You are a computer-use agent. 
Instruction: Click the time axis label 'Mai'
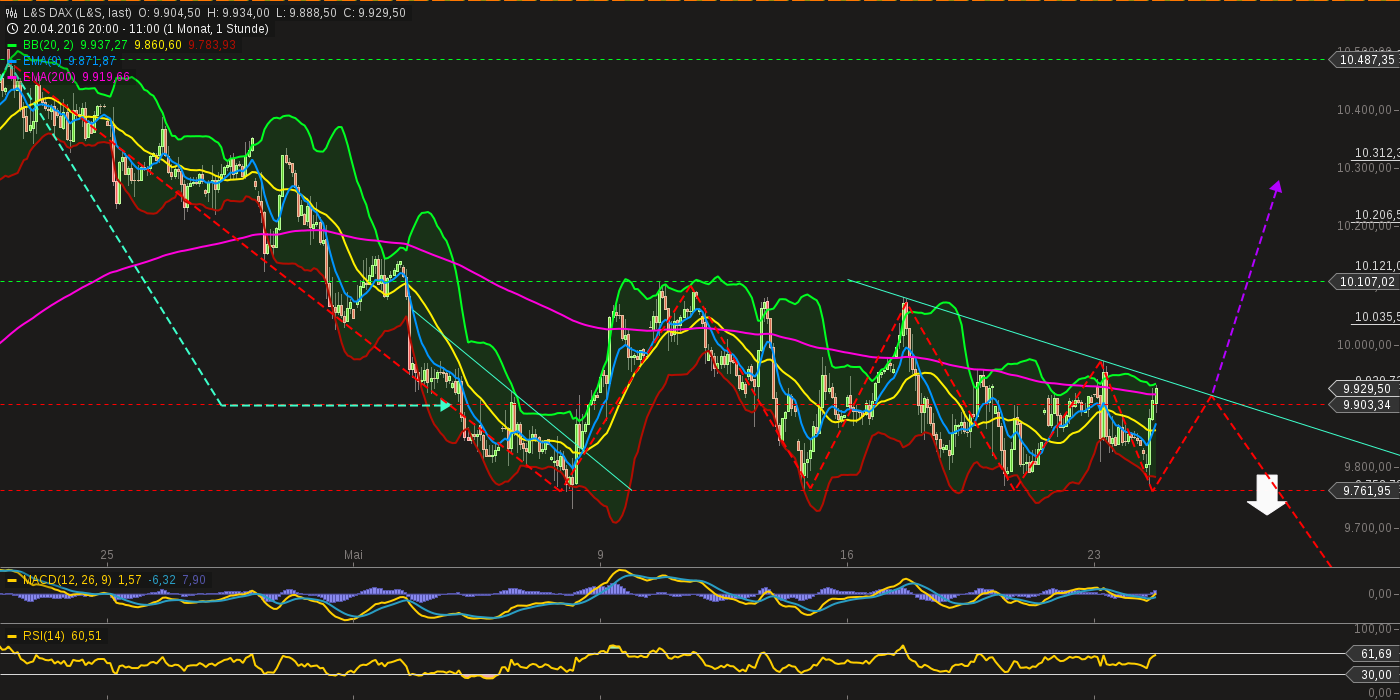[353, 555]
